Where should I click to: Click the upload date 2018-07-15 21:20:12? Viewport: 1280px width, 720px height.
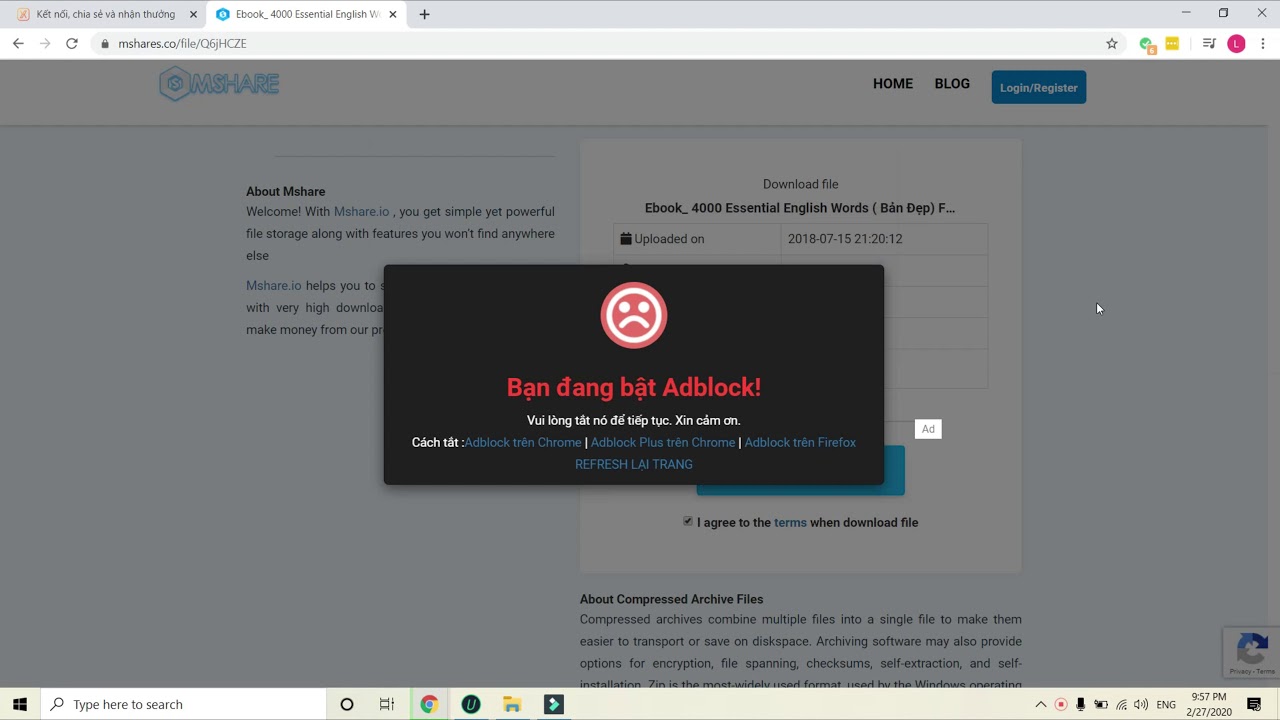[845, 239]
